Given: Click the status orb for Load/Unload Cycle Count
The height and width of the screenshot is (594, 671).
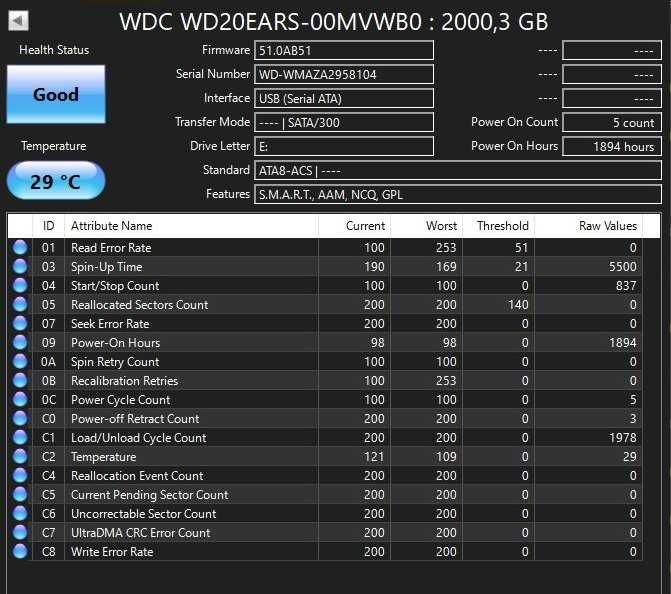Looking at the screenshot, I should pyautogui.click(x=20, y=437).
